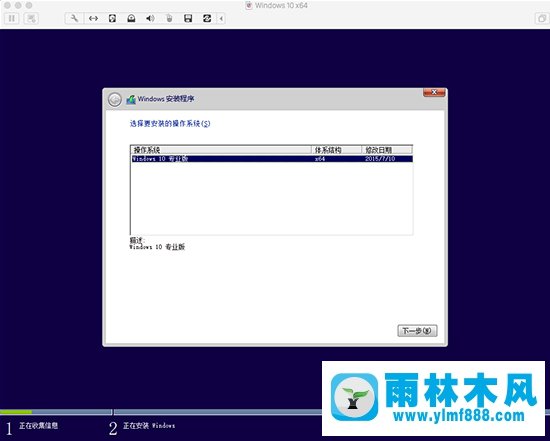This screenshot has height=441, width=550.
Task: Click the 2015/7/10 date cell
Action: (x=380, y=159)
